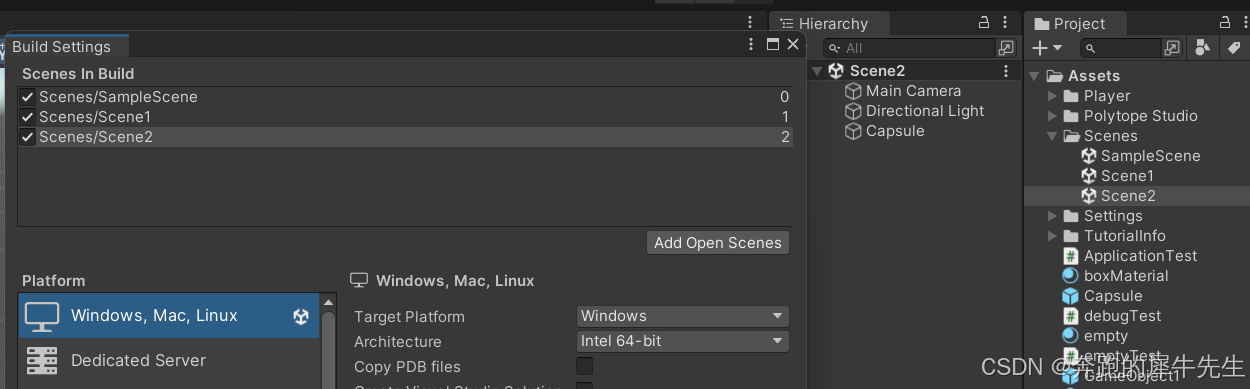Click the Search by Type icon in Project
Screen dimensions: 1250x389
pyautogui.click(x=1203, y=48)
